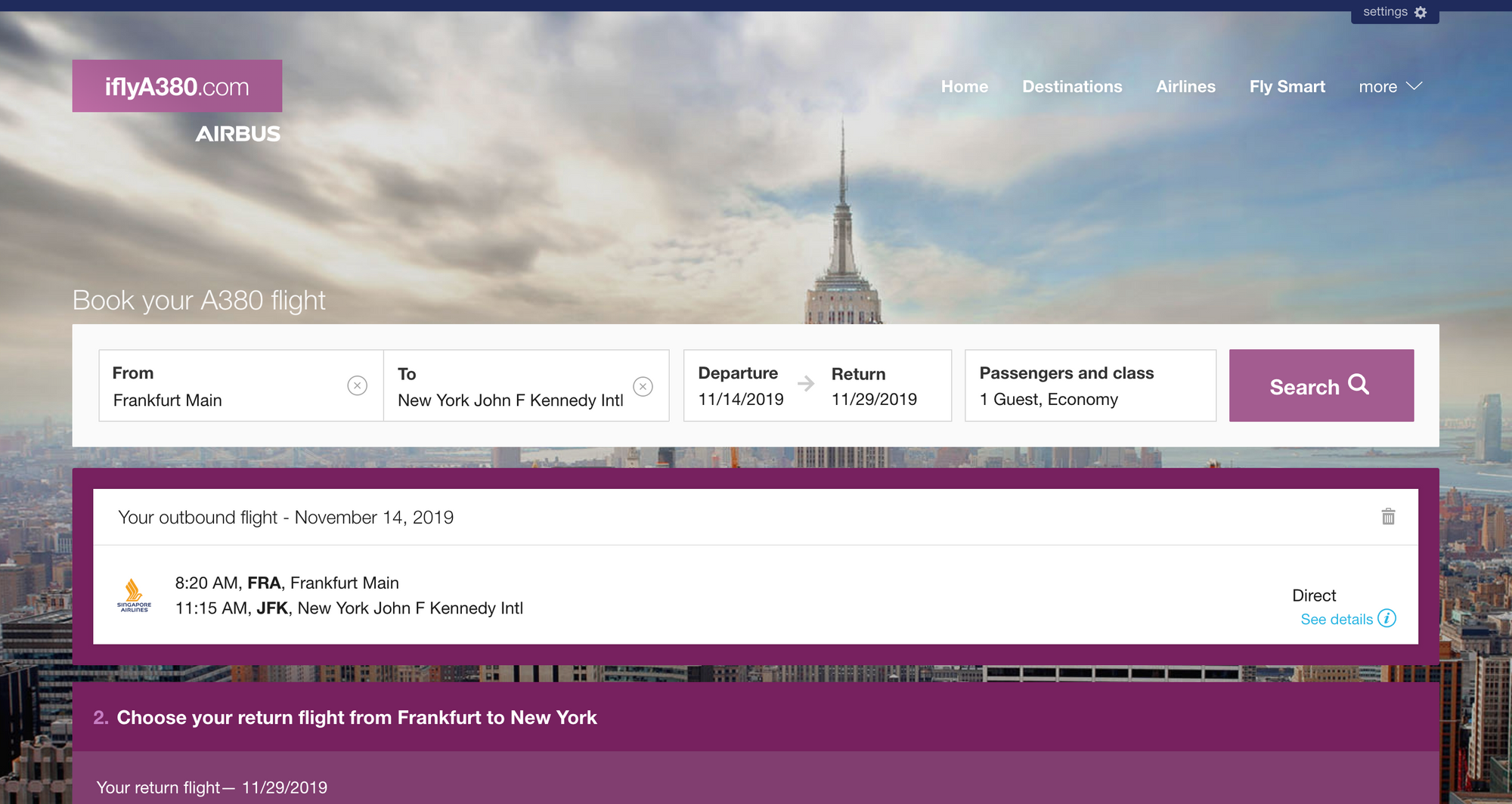Clear the From airport field

[357, 386]
